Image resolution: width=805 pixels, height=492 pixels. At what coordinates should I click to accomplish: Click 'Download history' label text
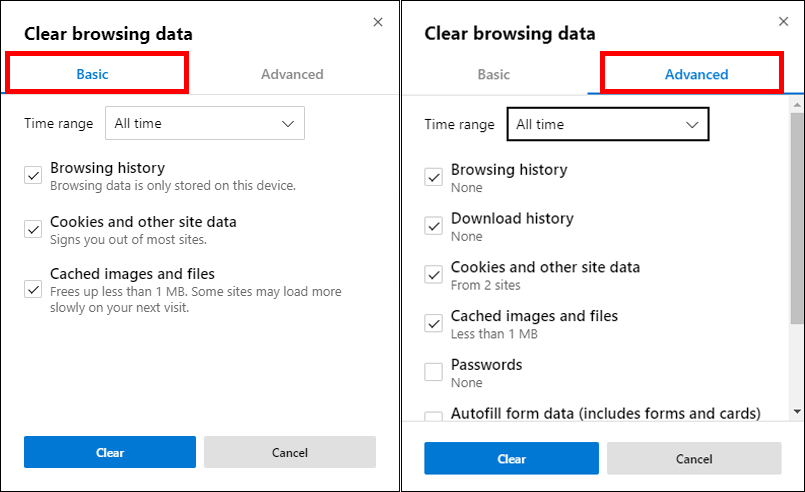point(512,218)
